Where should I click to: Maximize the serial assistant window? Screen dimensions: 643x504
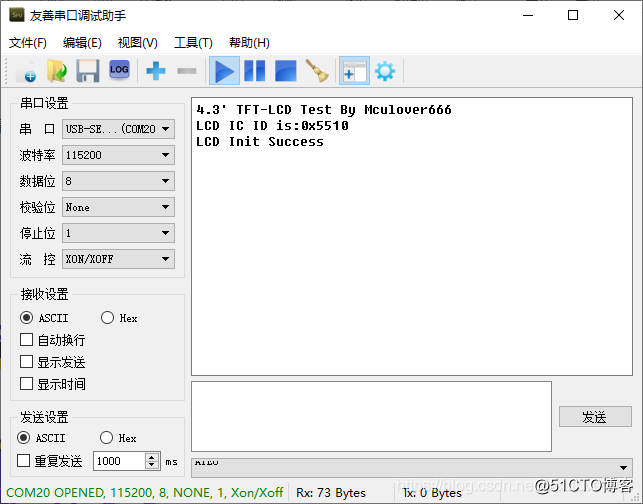573,16
